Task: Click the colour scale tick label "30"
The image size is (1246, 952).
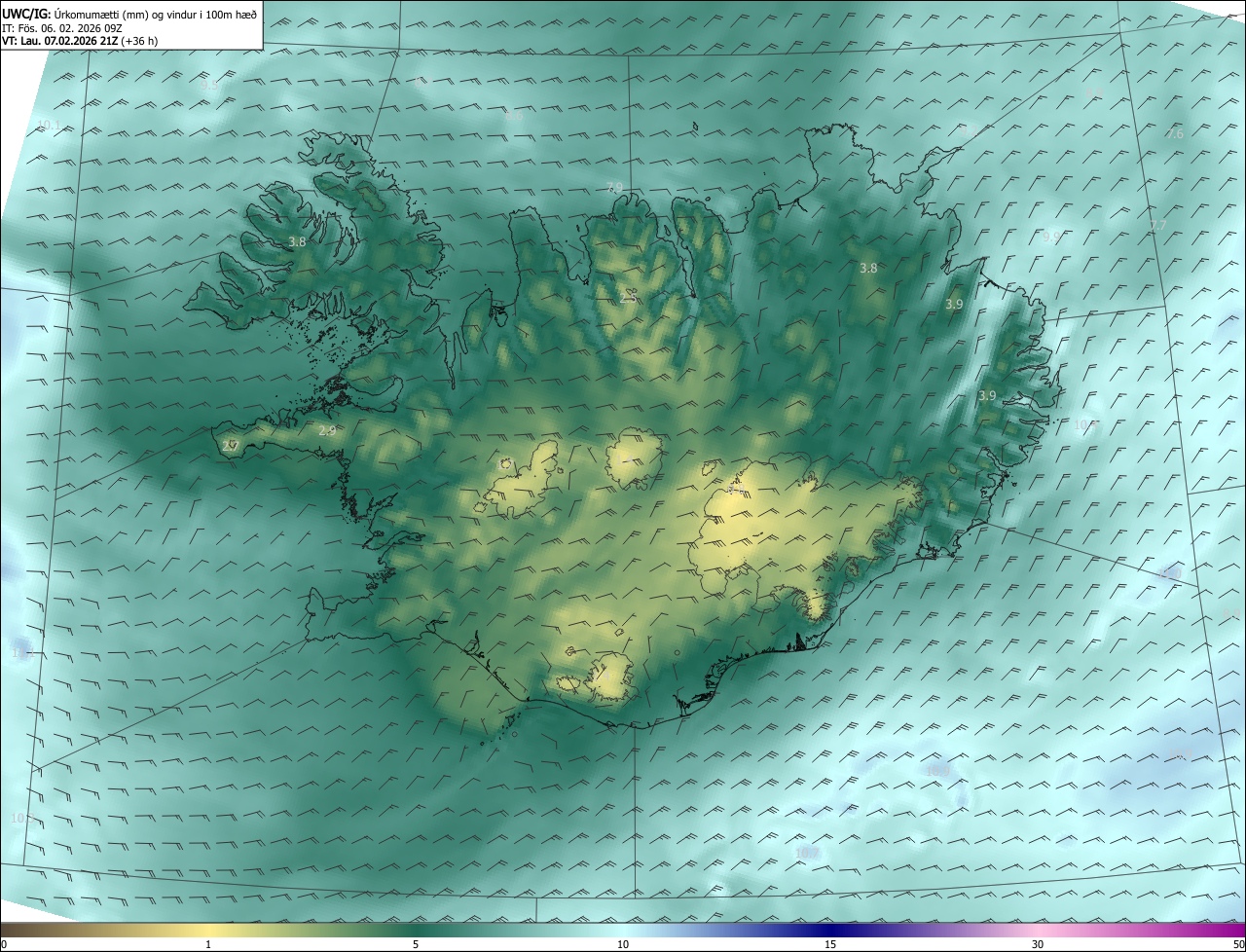Action: tap(1038, 944)
